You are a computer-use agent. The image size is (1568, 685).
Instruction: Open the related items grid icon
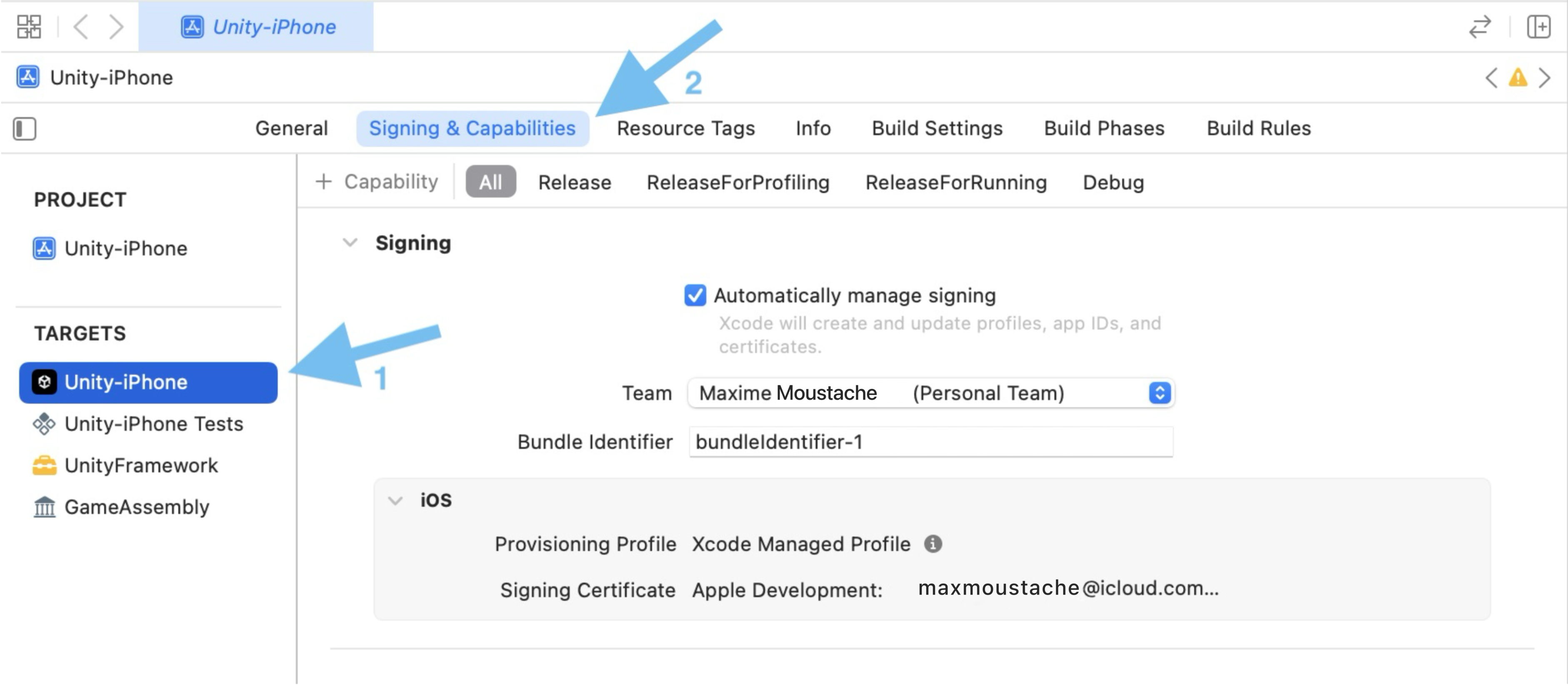29,27
